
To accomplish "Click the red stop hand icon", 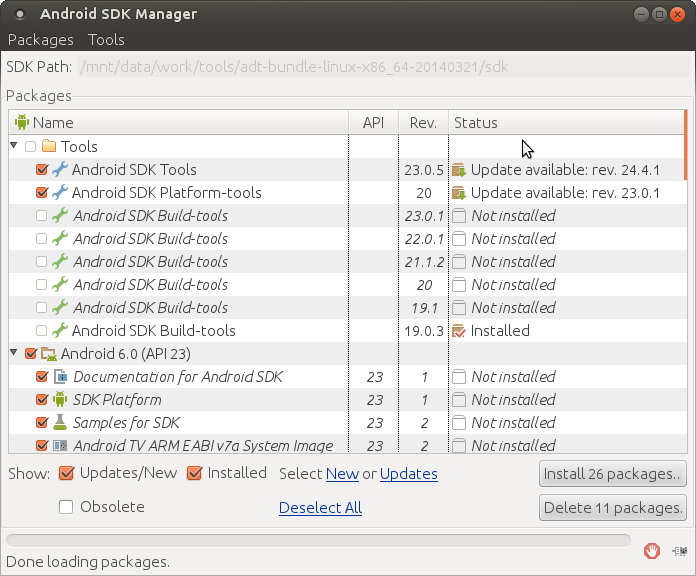I will (652, 550).
